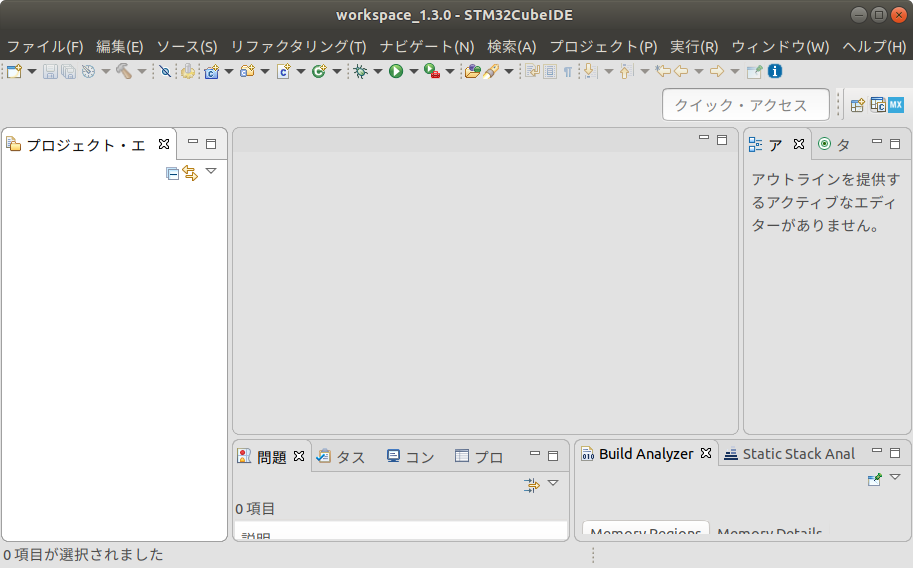The height and width of the screenshot is (568, 913).
Task: Minimize the Build Analyzer panel
Action: (x=876, y=451)
